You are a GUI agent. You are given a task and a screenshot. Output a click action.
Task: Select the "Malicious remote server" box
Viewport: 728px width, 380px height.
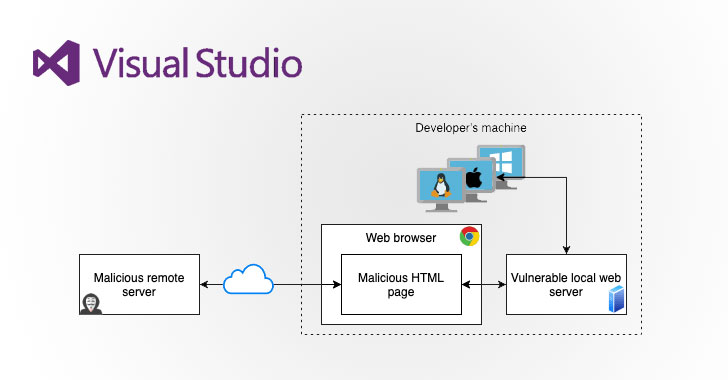(x=139, y=284)
